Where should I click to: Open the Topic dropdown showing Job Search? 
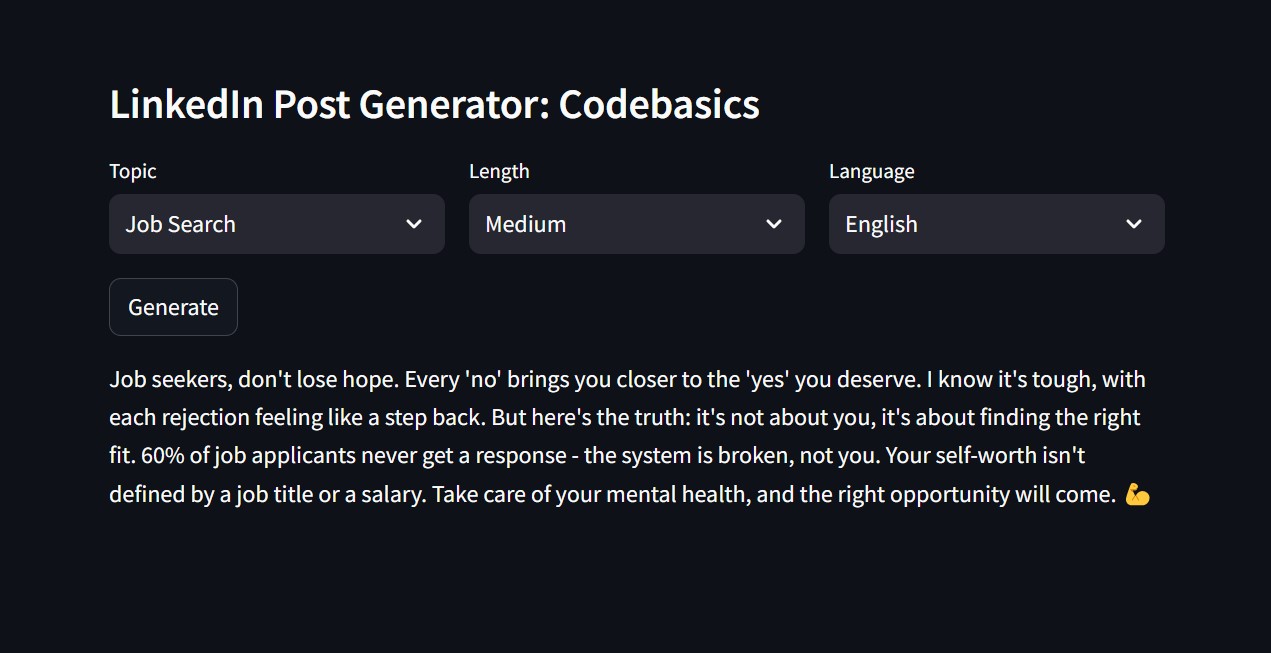(260, 224)
